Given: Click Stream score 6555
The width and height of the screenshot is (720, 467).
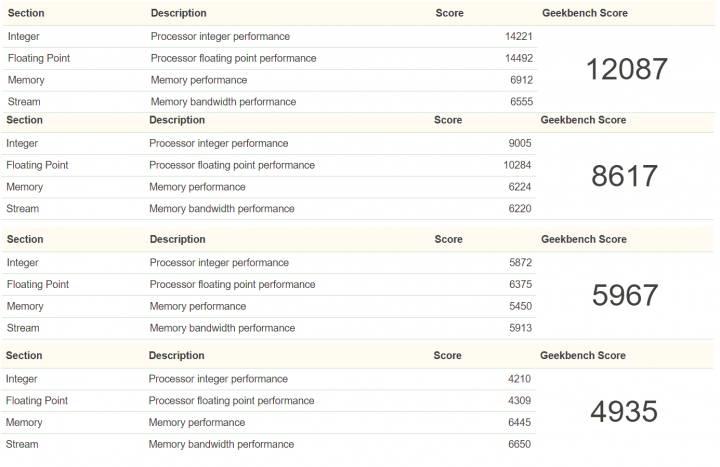Looking at the screenshot, I should [521, 101].
